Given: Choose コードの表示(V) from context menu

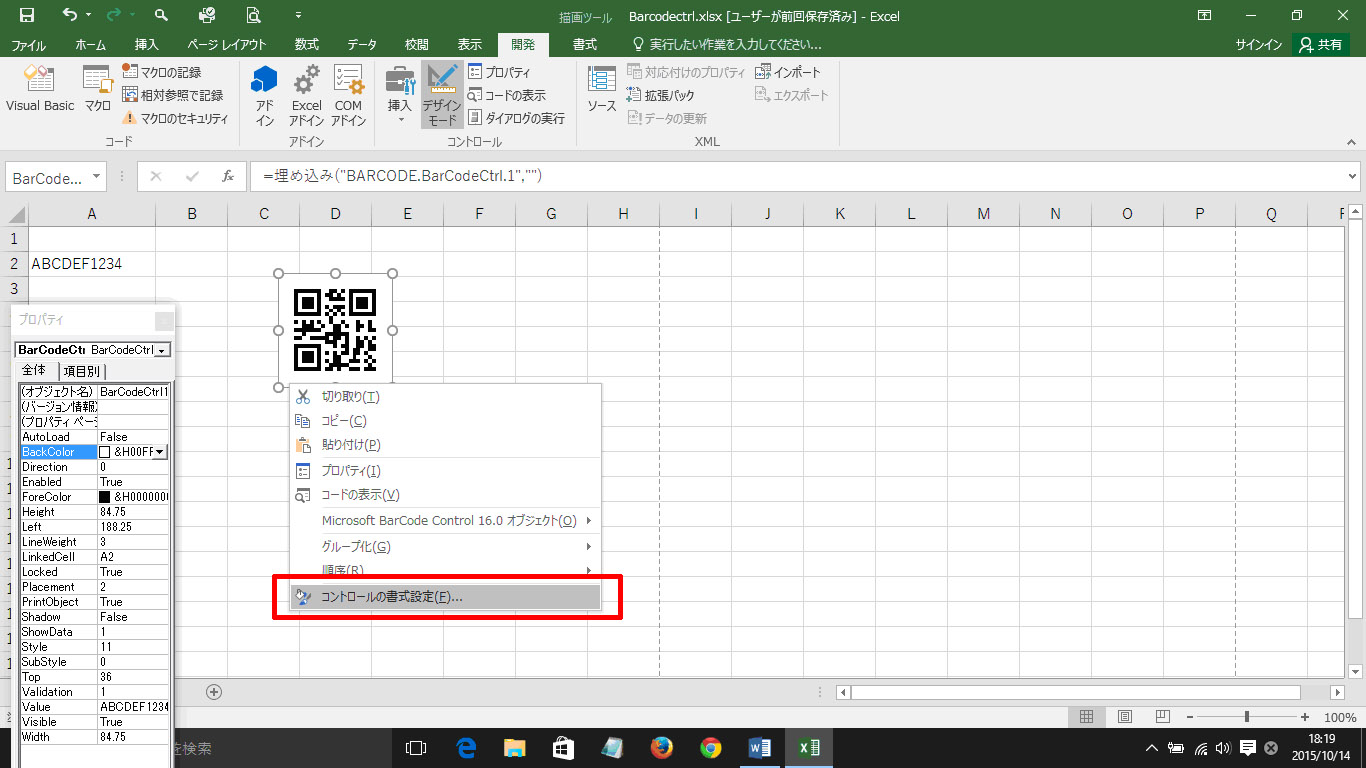Looking at the screenshot, I should point(445,495).
